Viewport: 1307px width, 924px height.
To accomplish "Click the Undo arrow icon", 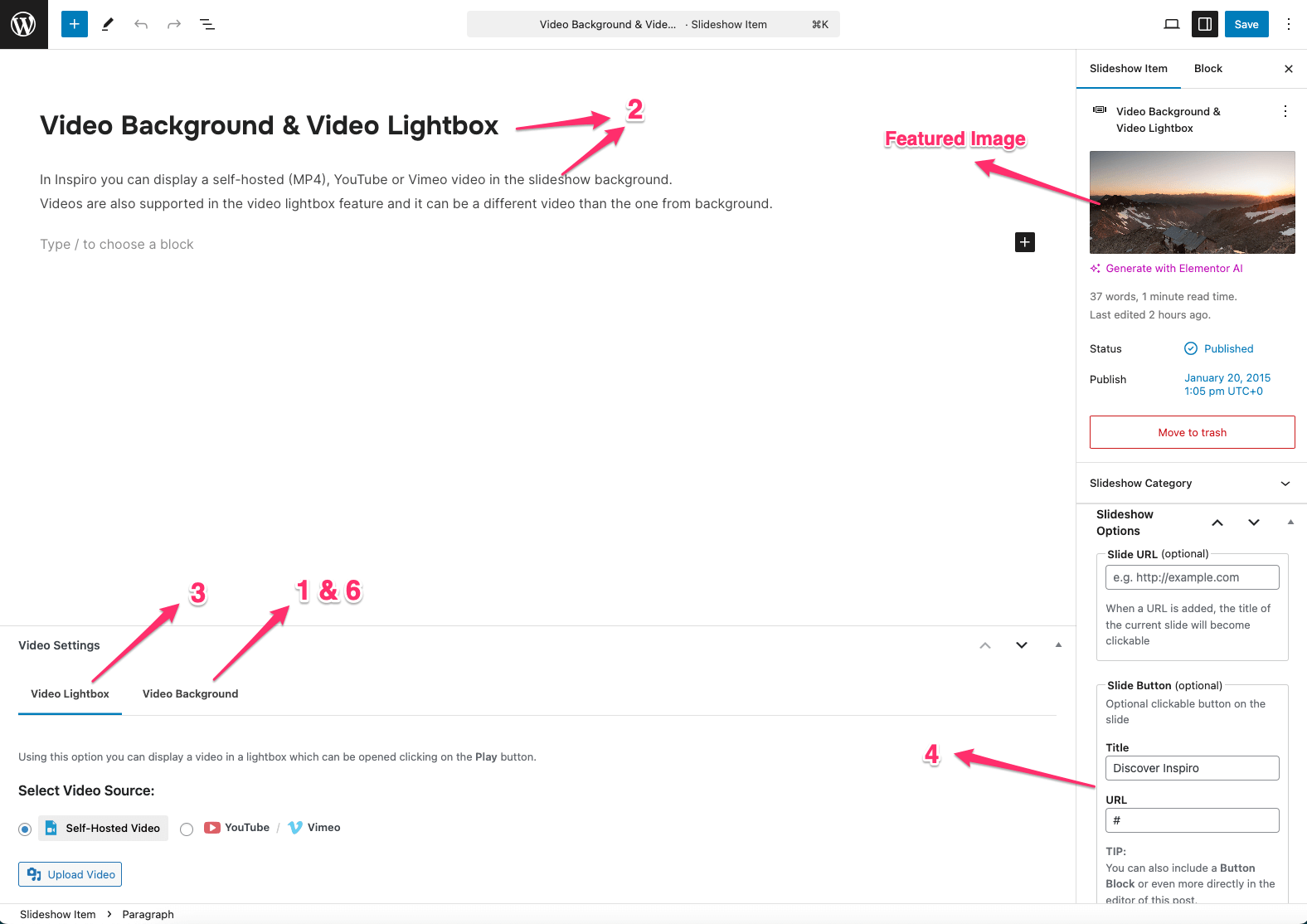I will (x=141, y=24).
